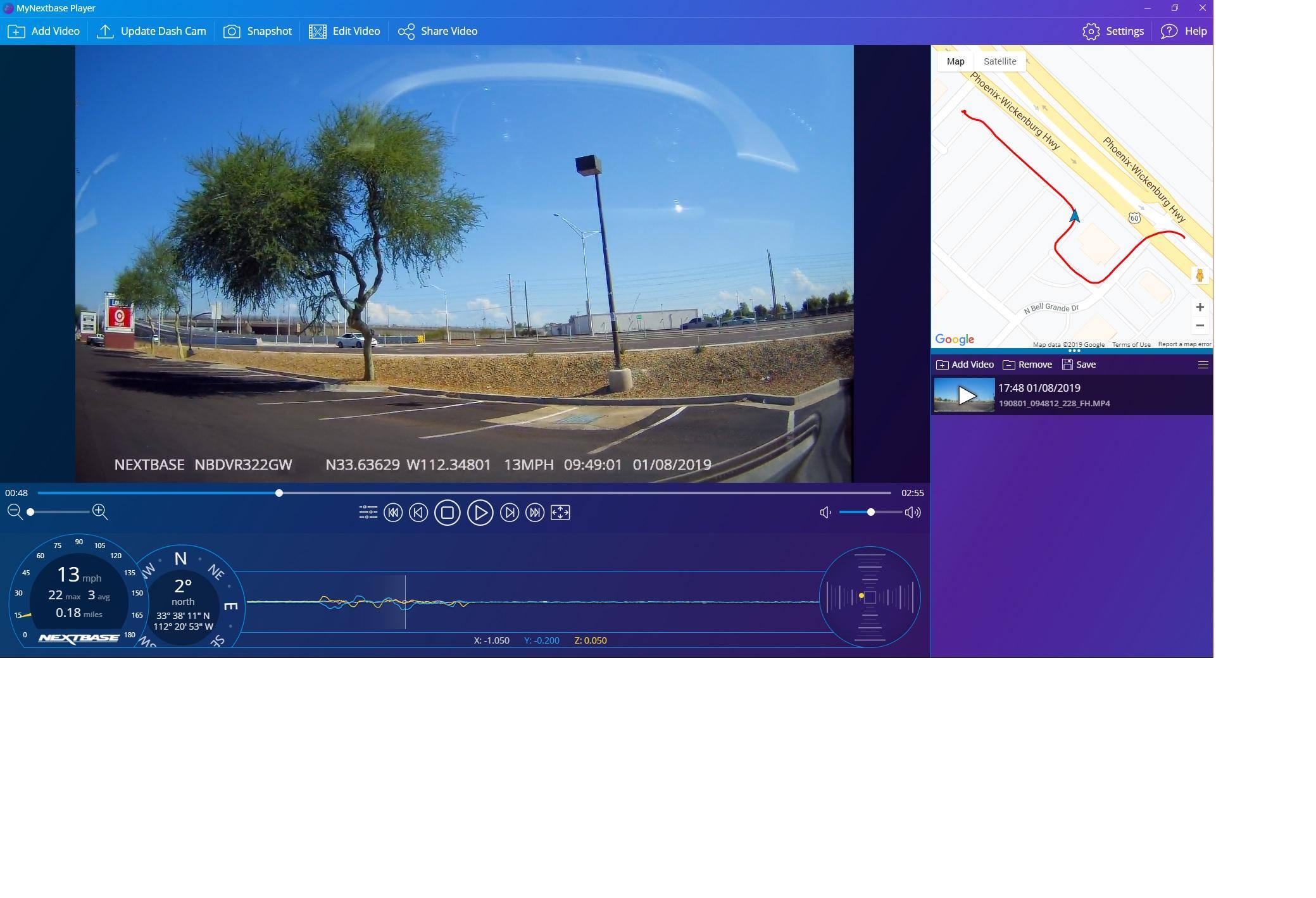Remove the selected video from the playlist
Viewport: 1316px width, 898px height.
click(x=1027, y=365)
